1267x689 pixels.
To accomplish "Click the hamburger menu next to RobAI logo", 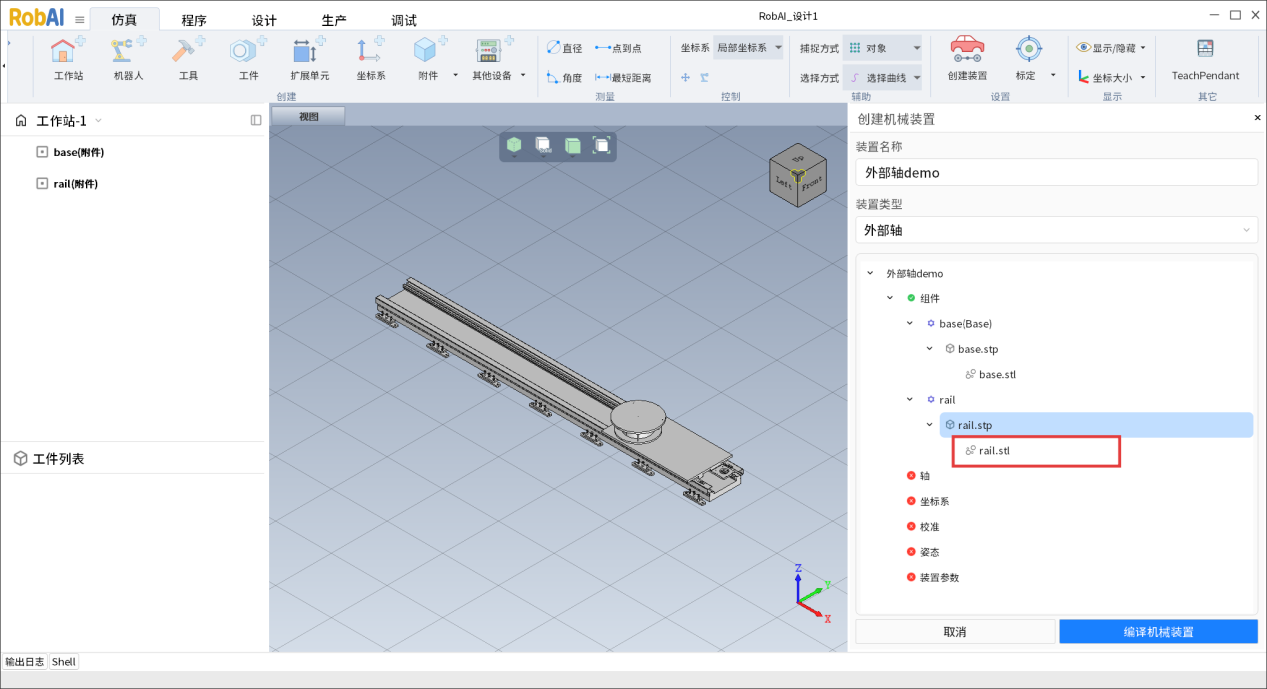I will tap(80, 19).
